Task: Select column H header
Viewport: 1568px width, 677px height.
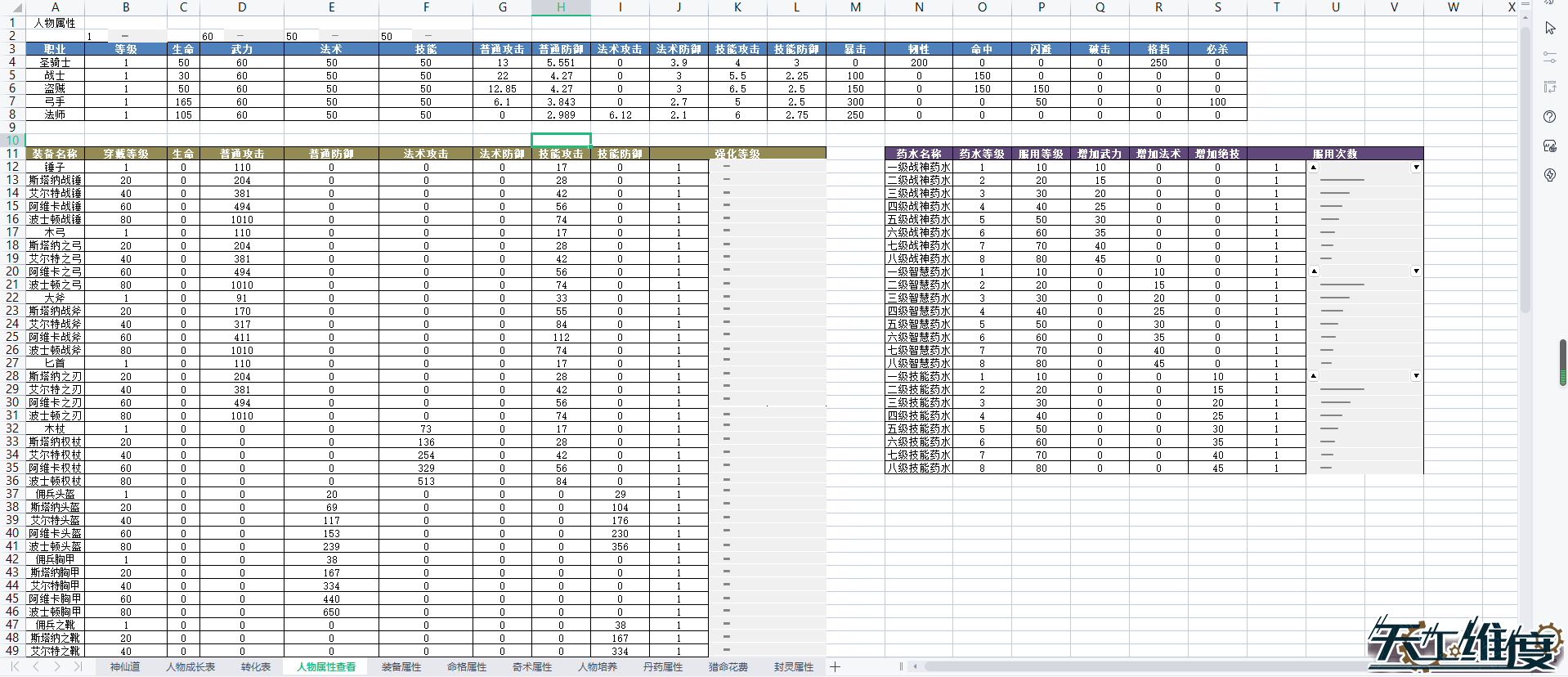Action: 561,7
